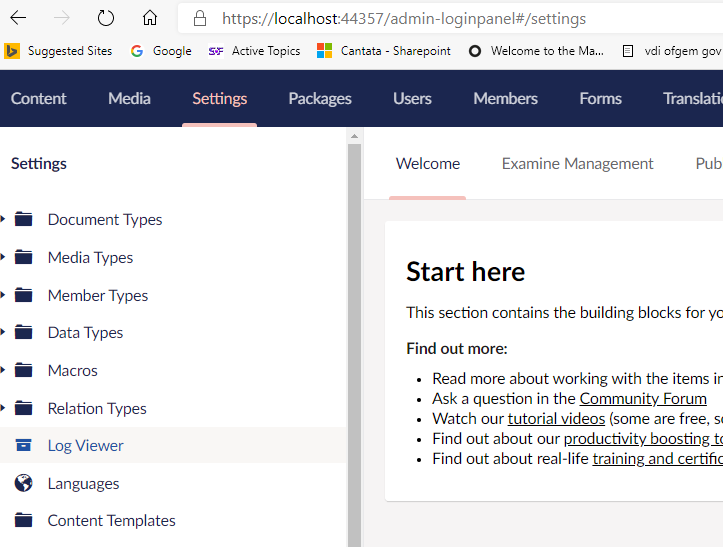This screenshot has width=723, height=547.
Task: Expand the Data Types node
Action: coord(2,332)
